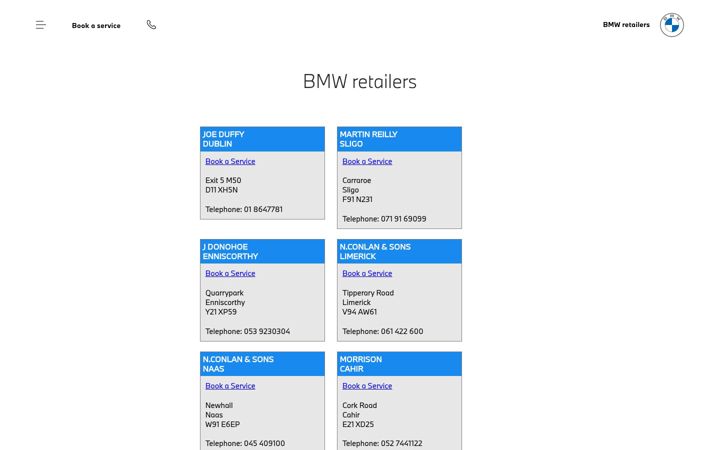The image size is (720, 450).
Task: Click the Quarrypark address line
Action: click(224, 293)
